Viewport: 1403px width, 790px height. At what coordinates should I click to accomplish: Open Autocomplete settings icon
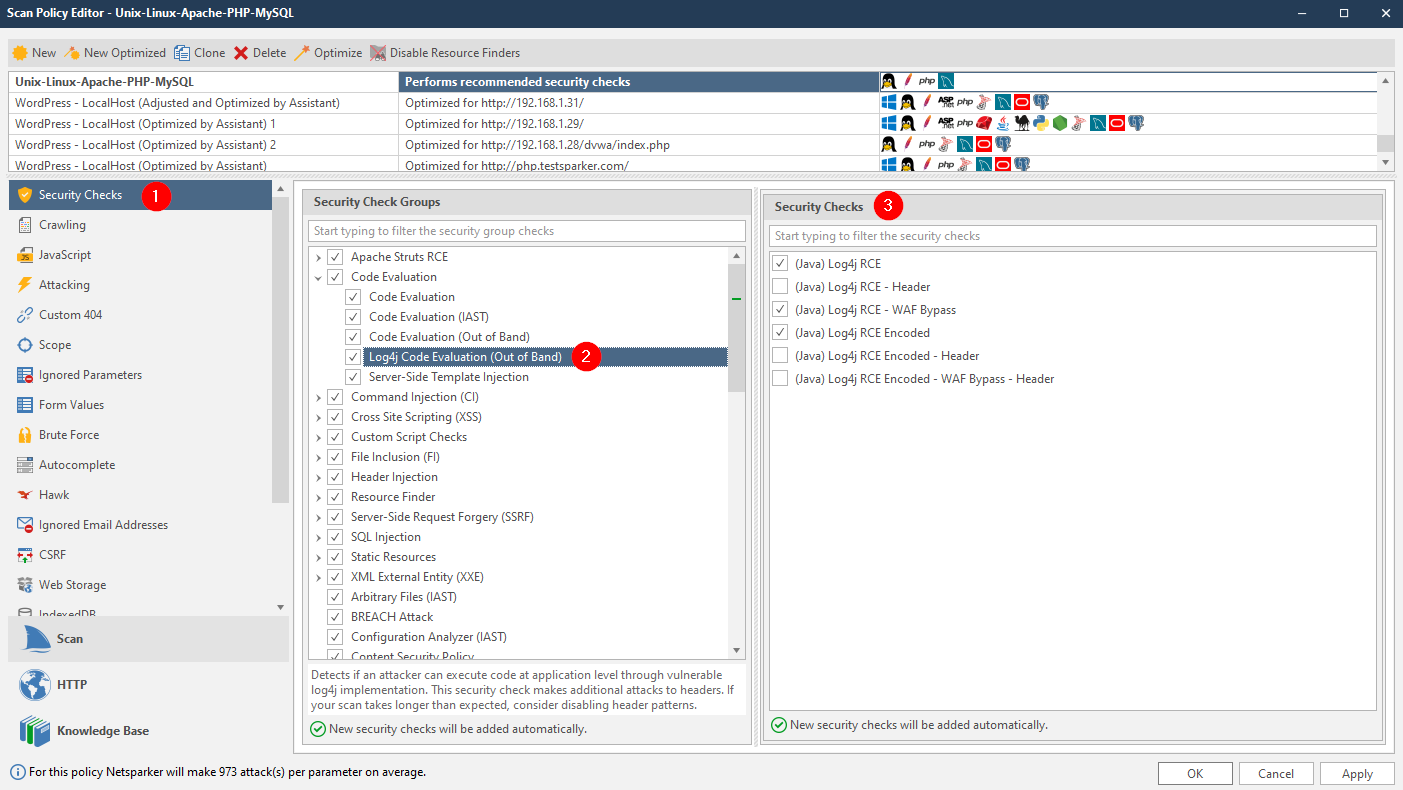tap(25, 465)
